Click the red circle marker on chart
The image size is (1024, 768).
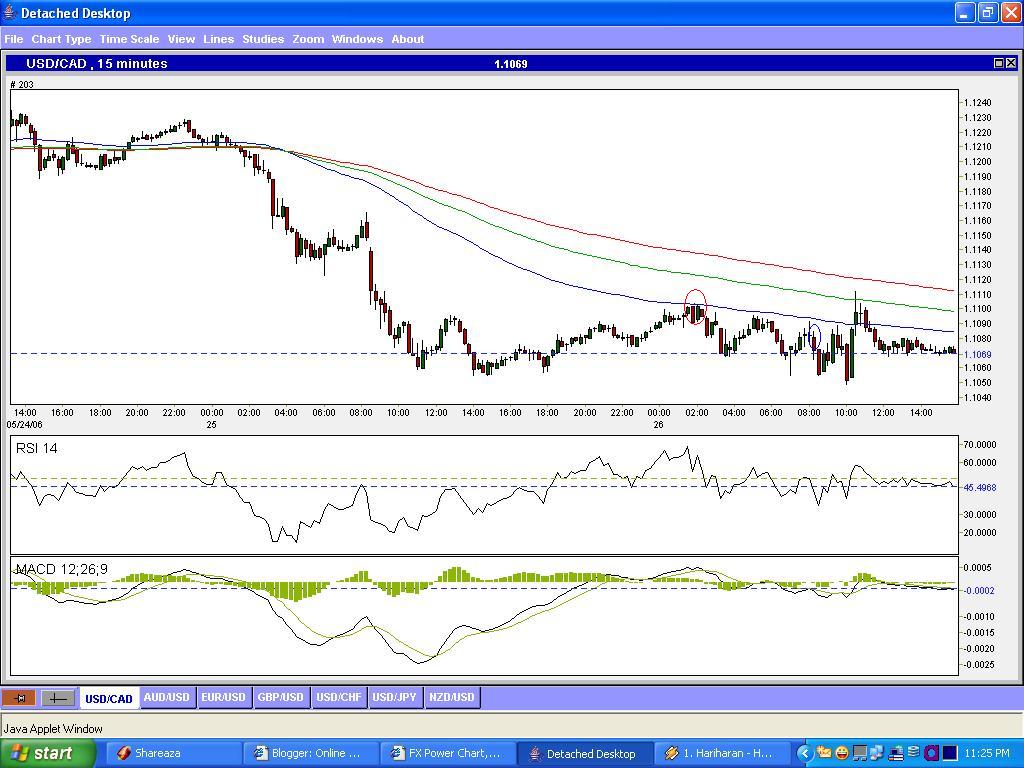tap(695, 307)
